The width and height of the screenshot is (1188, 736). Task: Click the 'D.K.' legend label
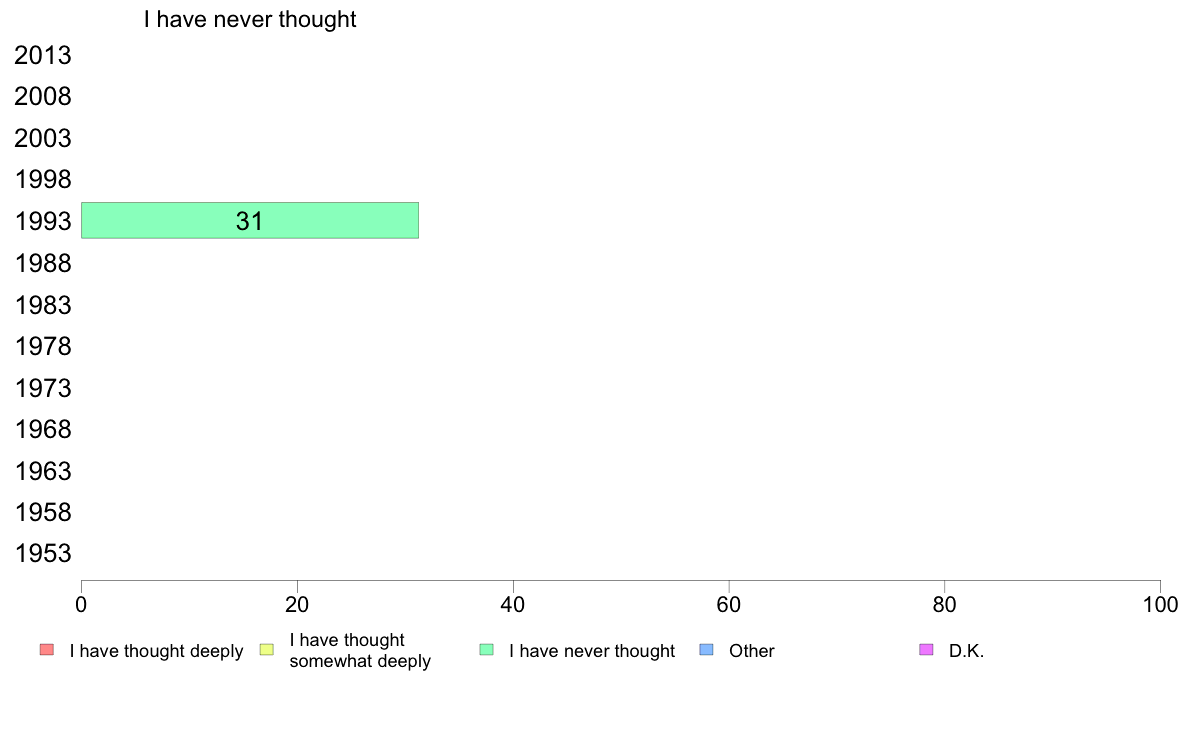(x=967, y=651)
